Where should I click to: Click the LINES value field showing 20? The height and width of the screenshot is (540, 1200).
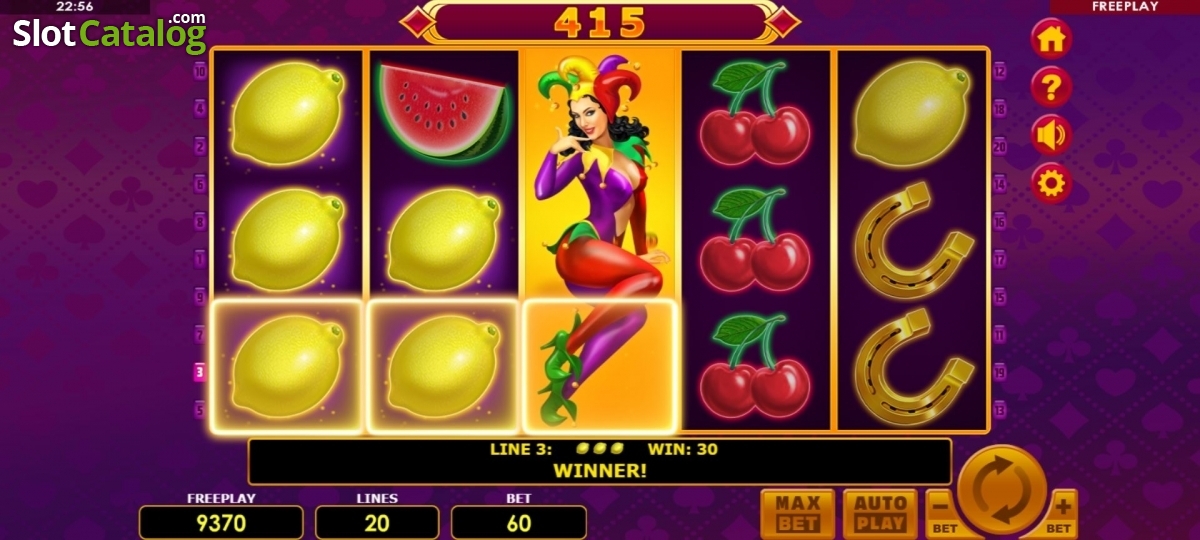[377, 522]
